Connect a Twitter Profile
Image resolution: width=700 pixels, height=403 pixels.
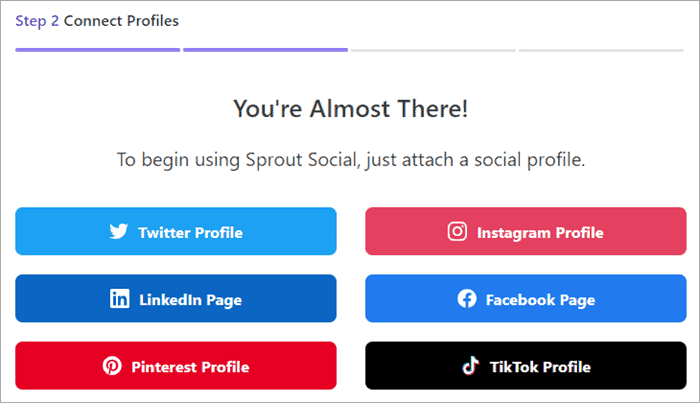[176, 232]
